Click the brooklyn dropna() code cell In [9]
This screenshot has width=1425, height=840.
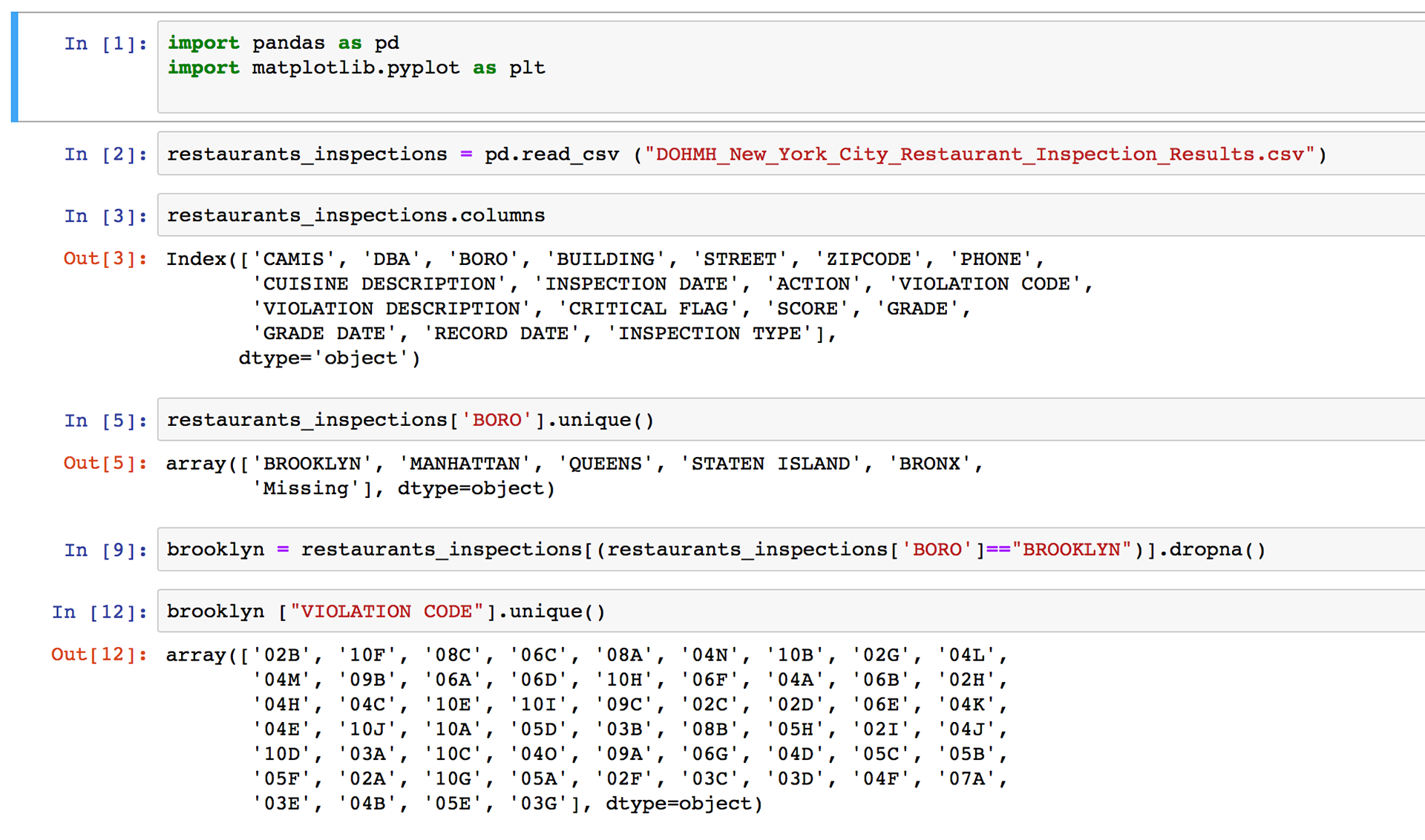click(791, 549)
